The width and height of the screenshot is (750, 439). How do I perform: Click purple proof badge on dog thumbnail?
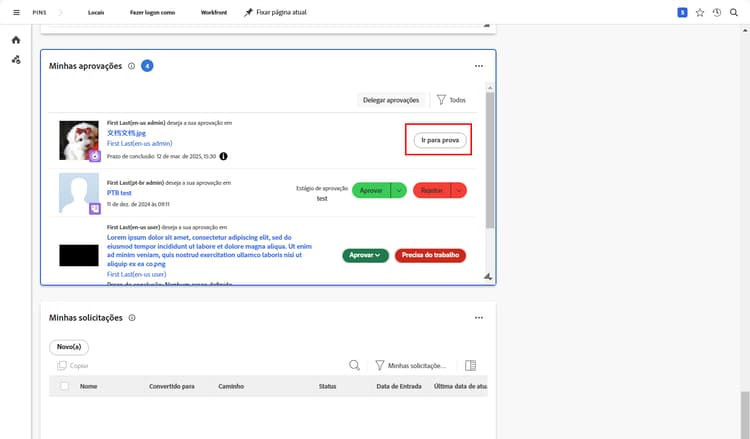click(x=95, y=156)
